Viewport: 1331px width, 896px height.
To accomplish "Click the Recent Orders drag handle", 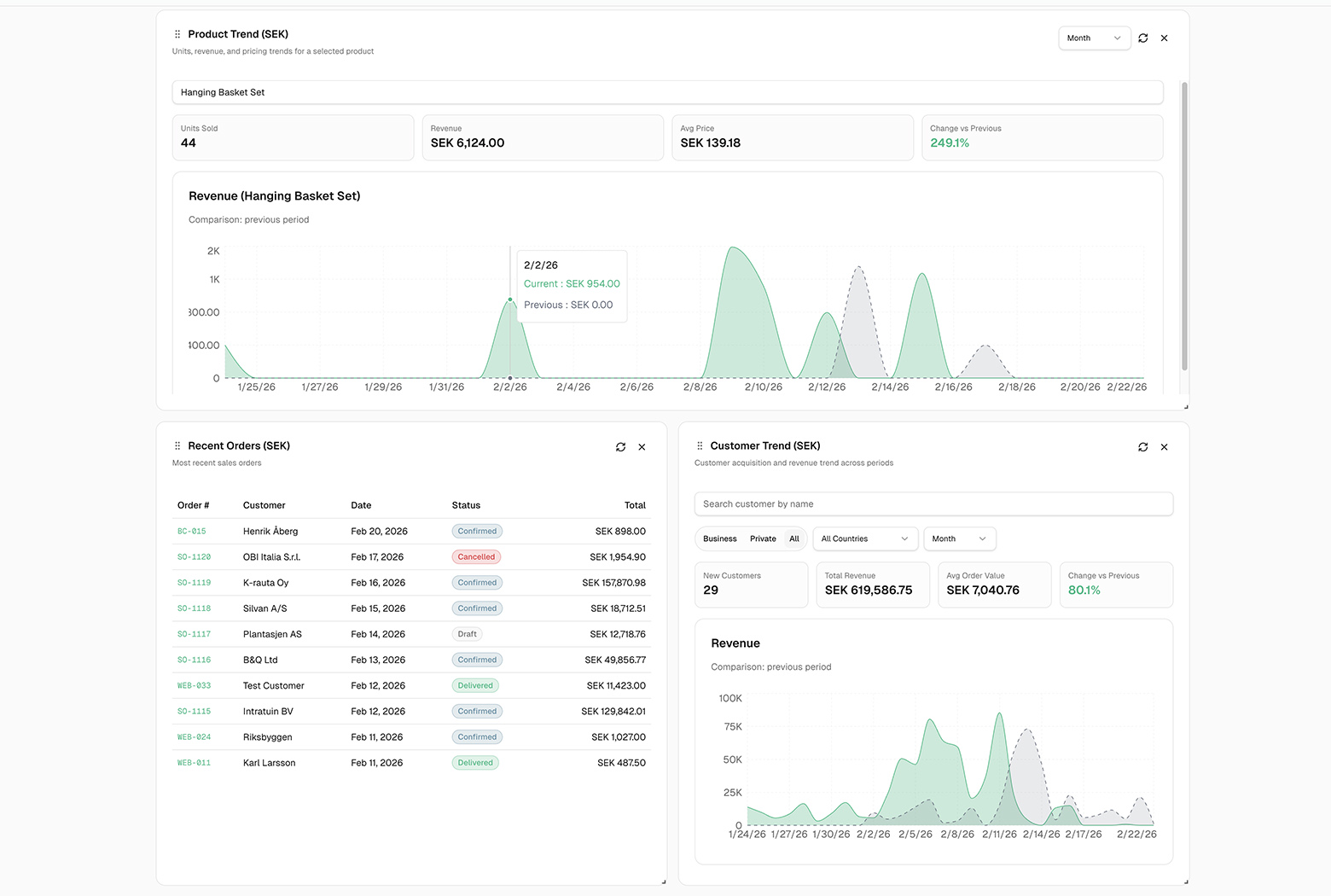I will (177, 445).
